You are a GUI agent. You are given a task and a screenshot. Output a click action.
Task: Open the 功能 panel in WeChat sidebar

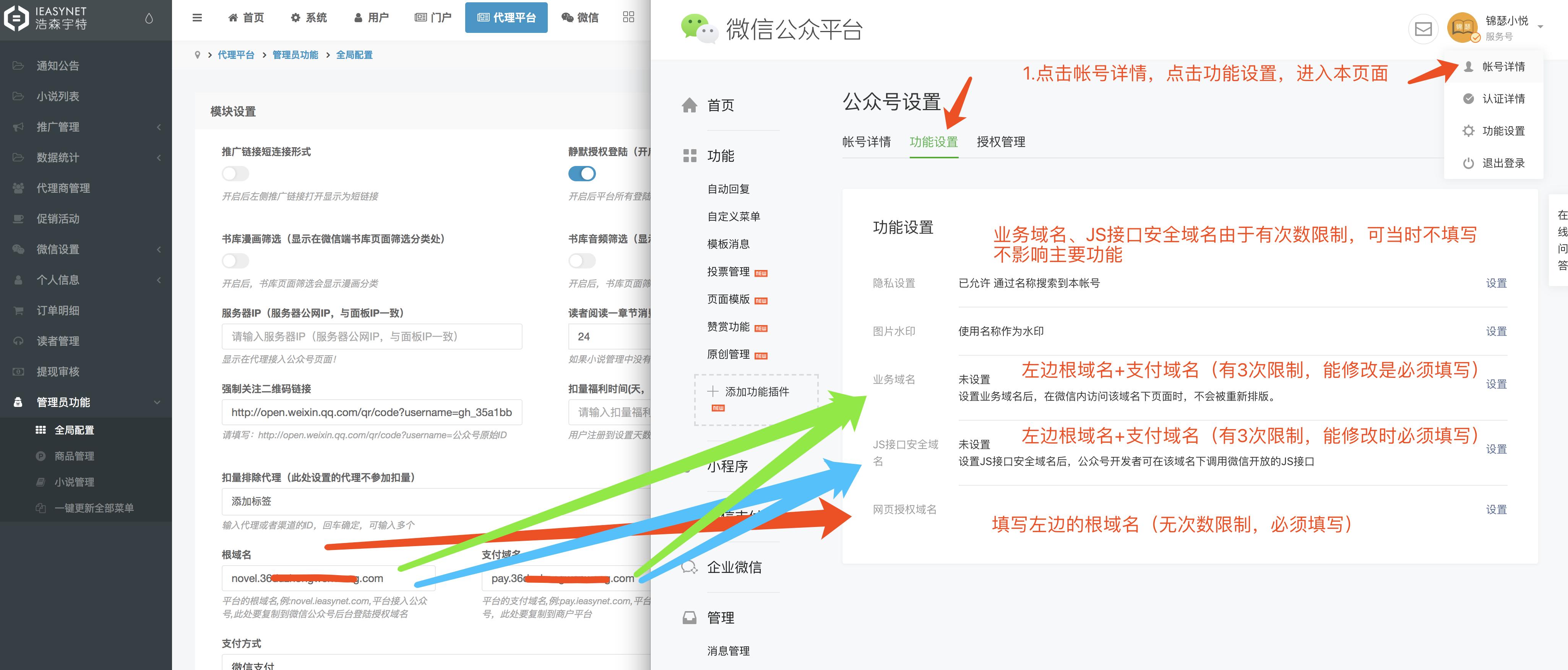pos(720,156)
